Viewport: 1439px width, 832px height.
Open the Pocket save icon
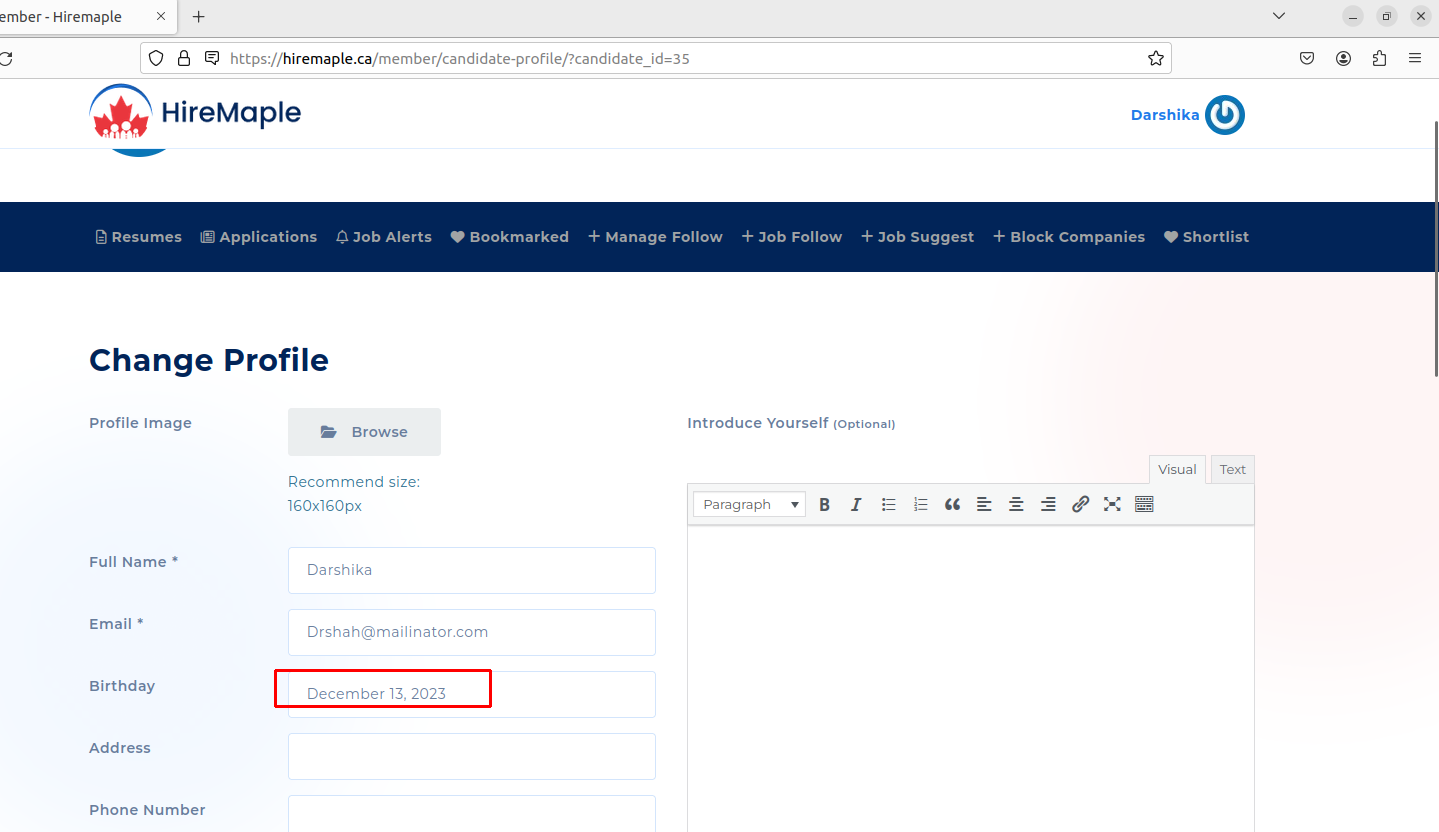pos(1307,59)
